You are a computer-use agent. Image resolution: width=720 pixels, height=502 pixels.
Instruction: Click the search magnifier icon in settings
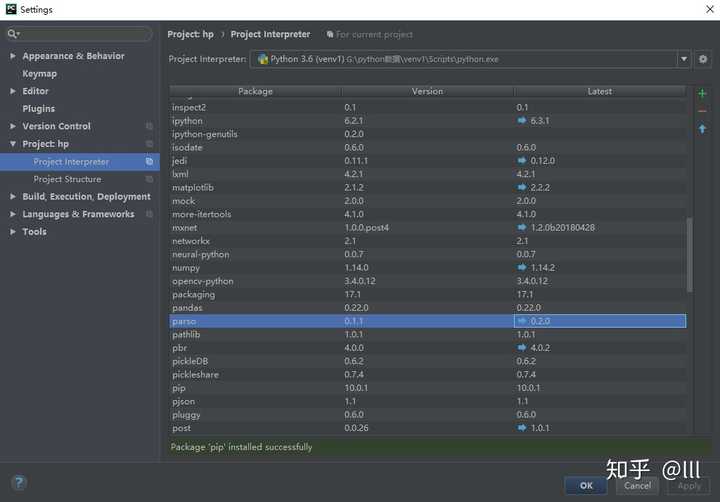point(12,34)
